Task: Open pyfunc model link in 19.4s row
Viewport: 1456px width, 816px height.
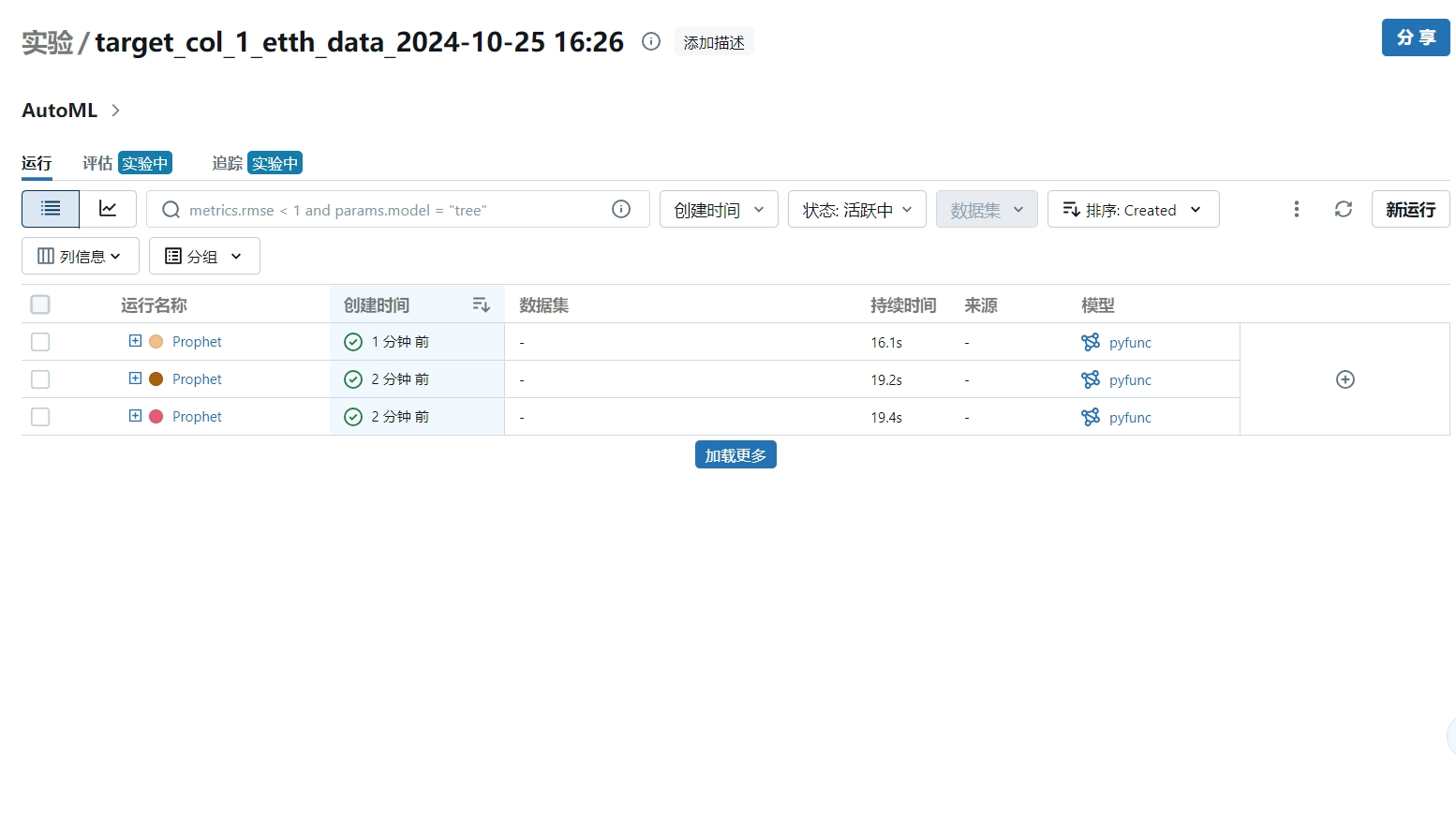Action: click(1130, 418)
